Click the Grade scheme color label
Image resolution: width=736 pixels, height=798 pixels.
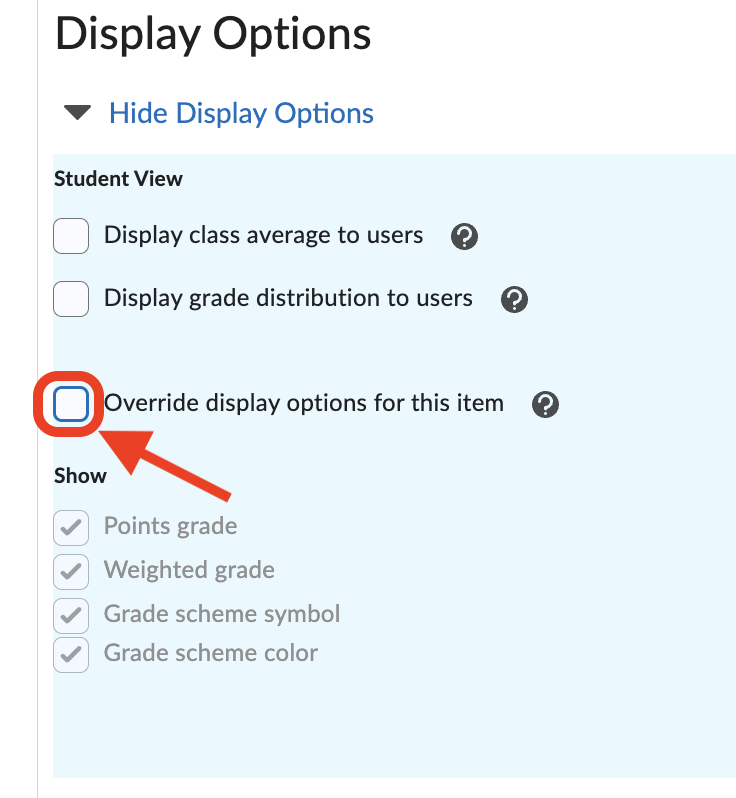(x=211, y=654)
